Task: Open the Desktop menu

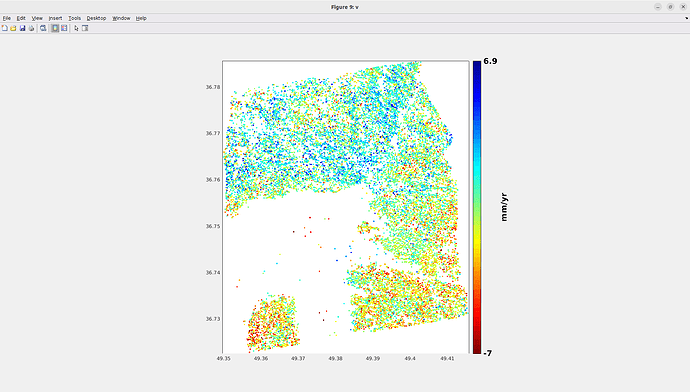Action: pos(96,18)
